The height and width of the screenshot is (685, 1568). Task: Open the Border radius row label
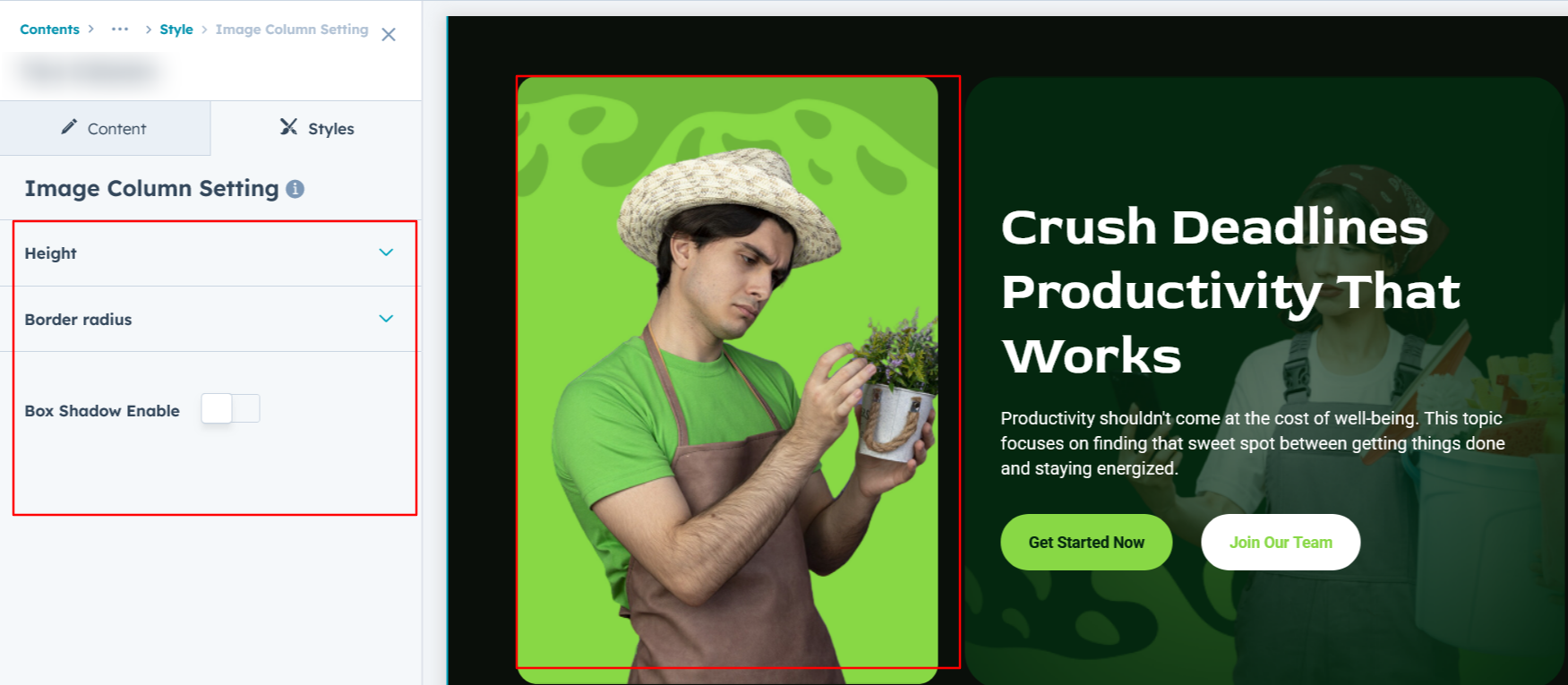(x=78, y=320)
